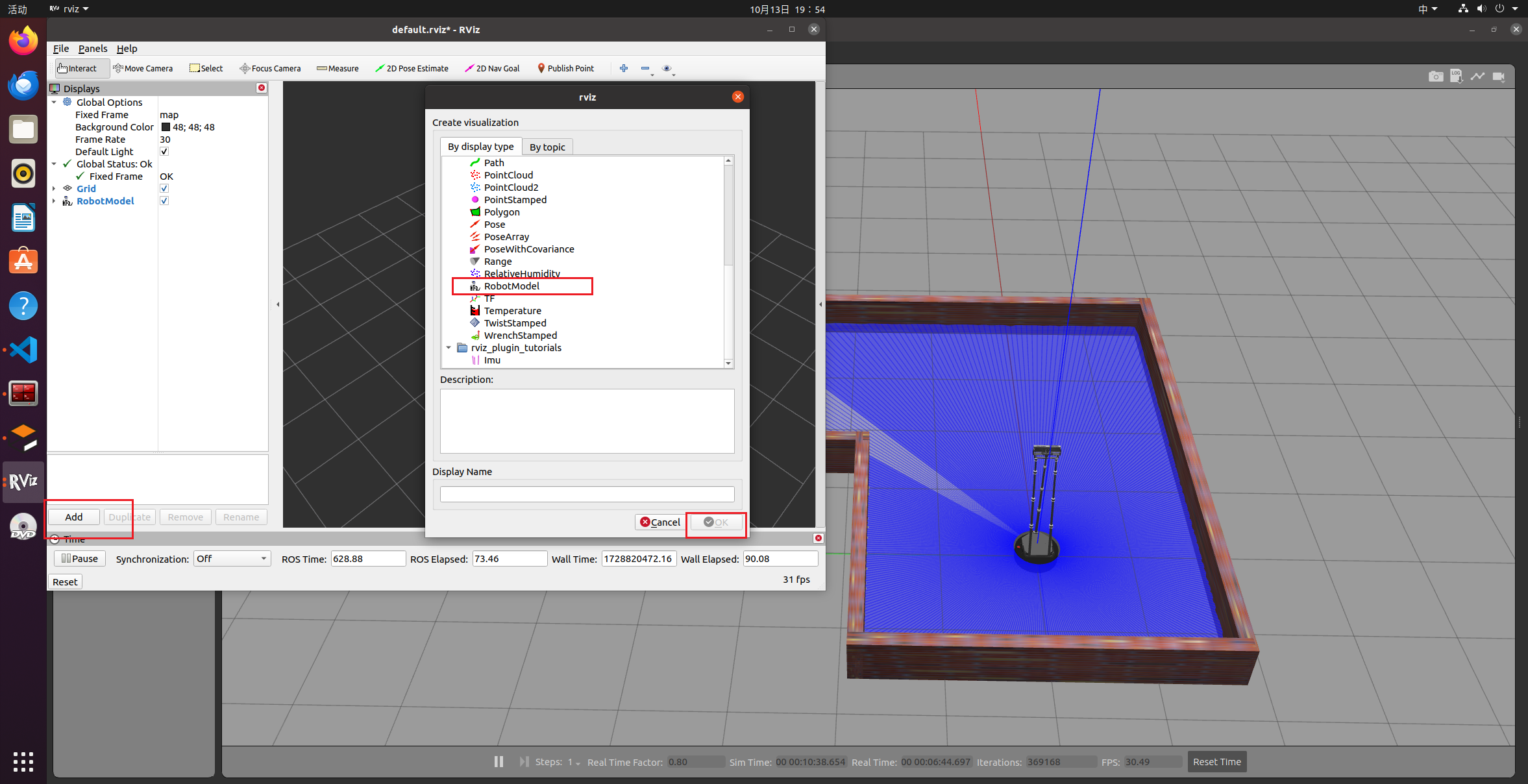Screen dimensions: 1528x784
Task: Click the Gazebo video record icon
Action: pyautogui.click(x=1498, y=77)
